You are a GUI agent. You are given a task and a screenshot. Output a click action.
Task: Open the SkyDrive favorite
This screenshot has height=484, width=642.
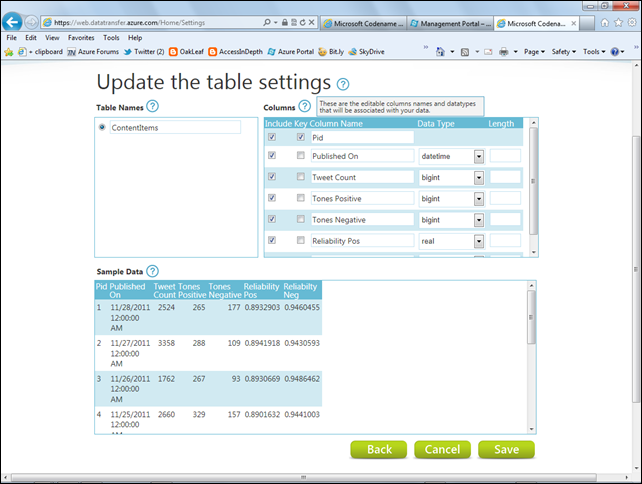point(366,52)
